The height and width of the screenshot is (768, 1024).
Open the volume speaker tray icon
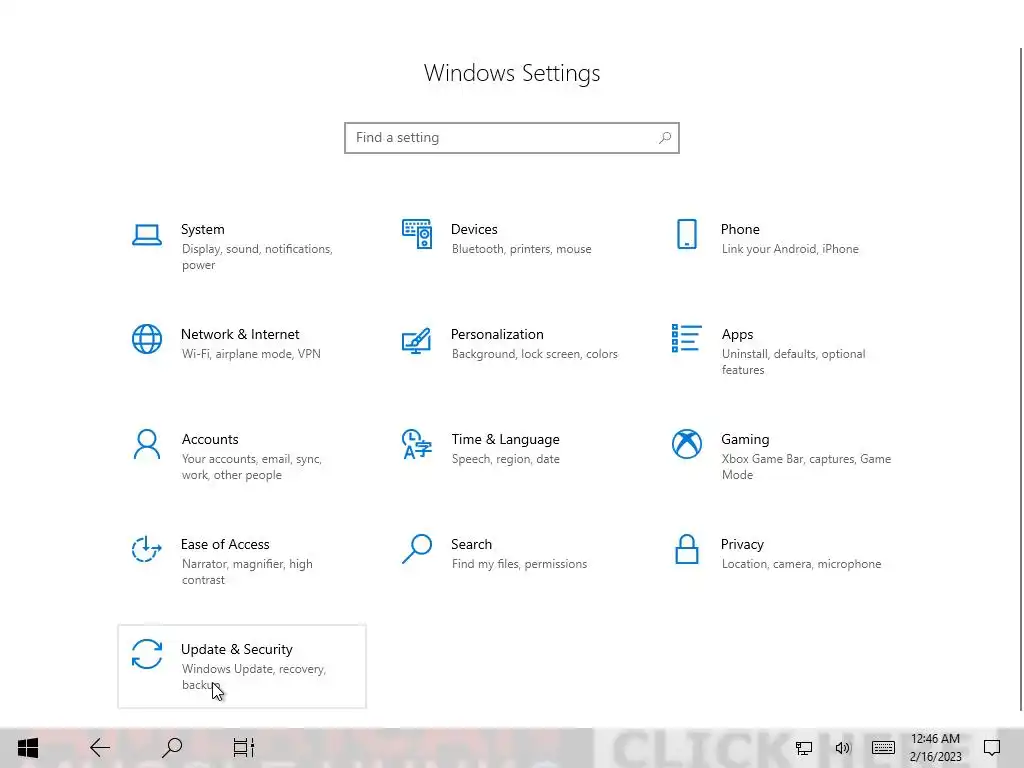[843, 748]
